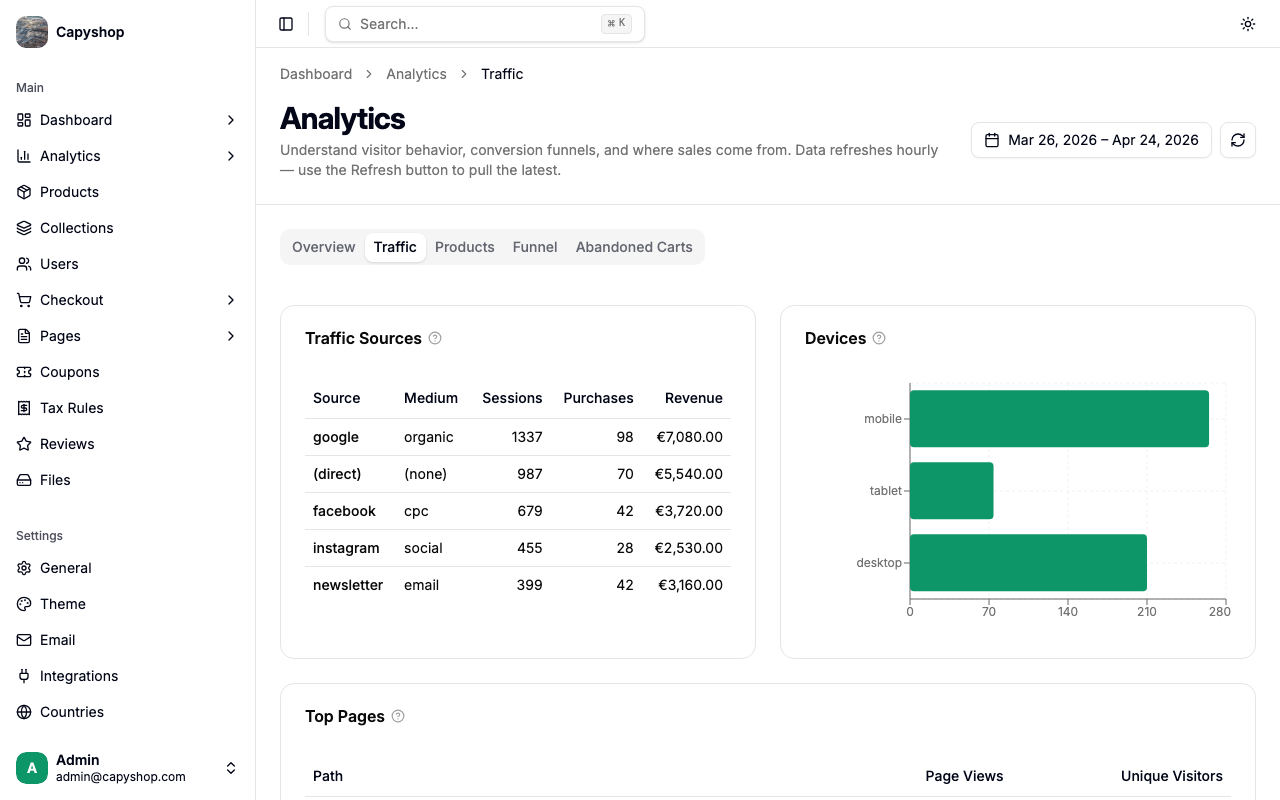Show Top Pages help tooltip icon

pos(398,716)
